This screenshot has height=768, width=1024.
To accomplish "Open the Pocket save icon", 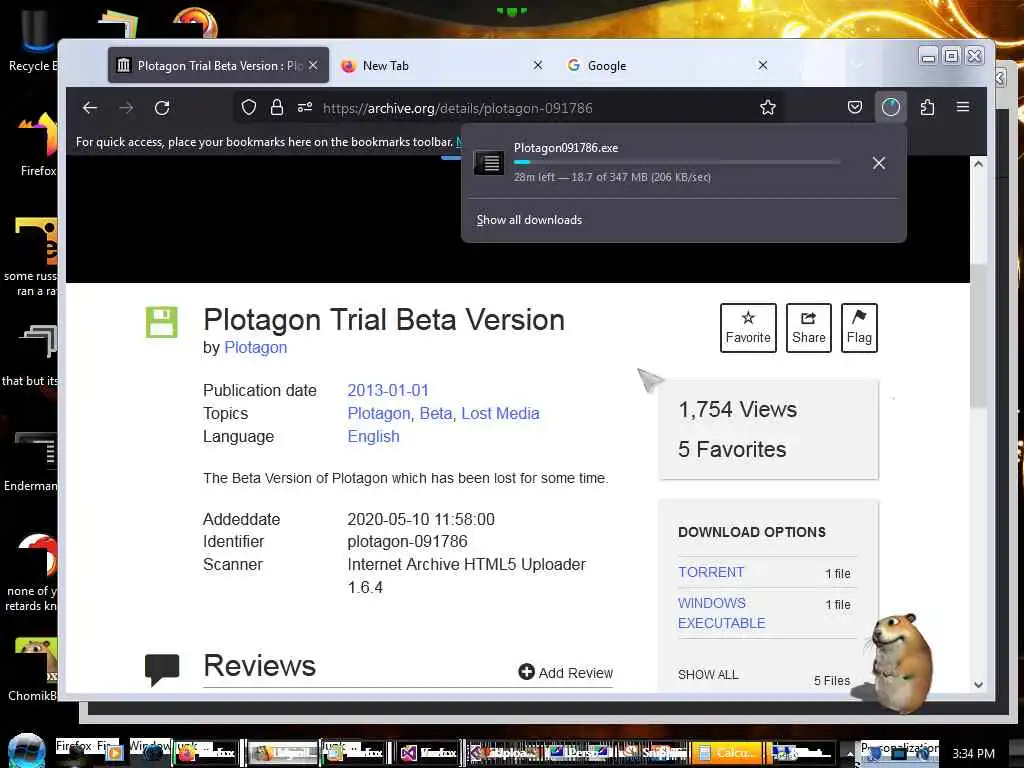I will click(x=855, y=108).
